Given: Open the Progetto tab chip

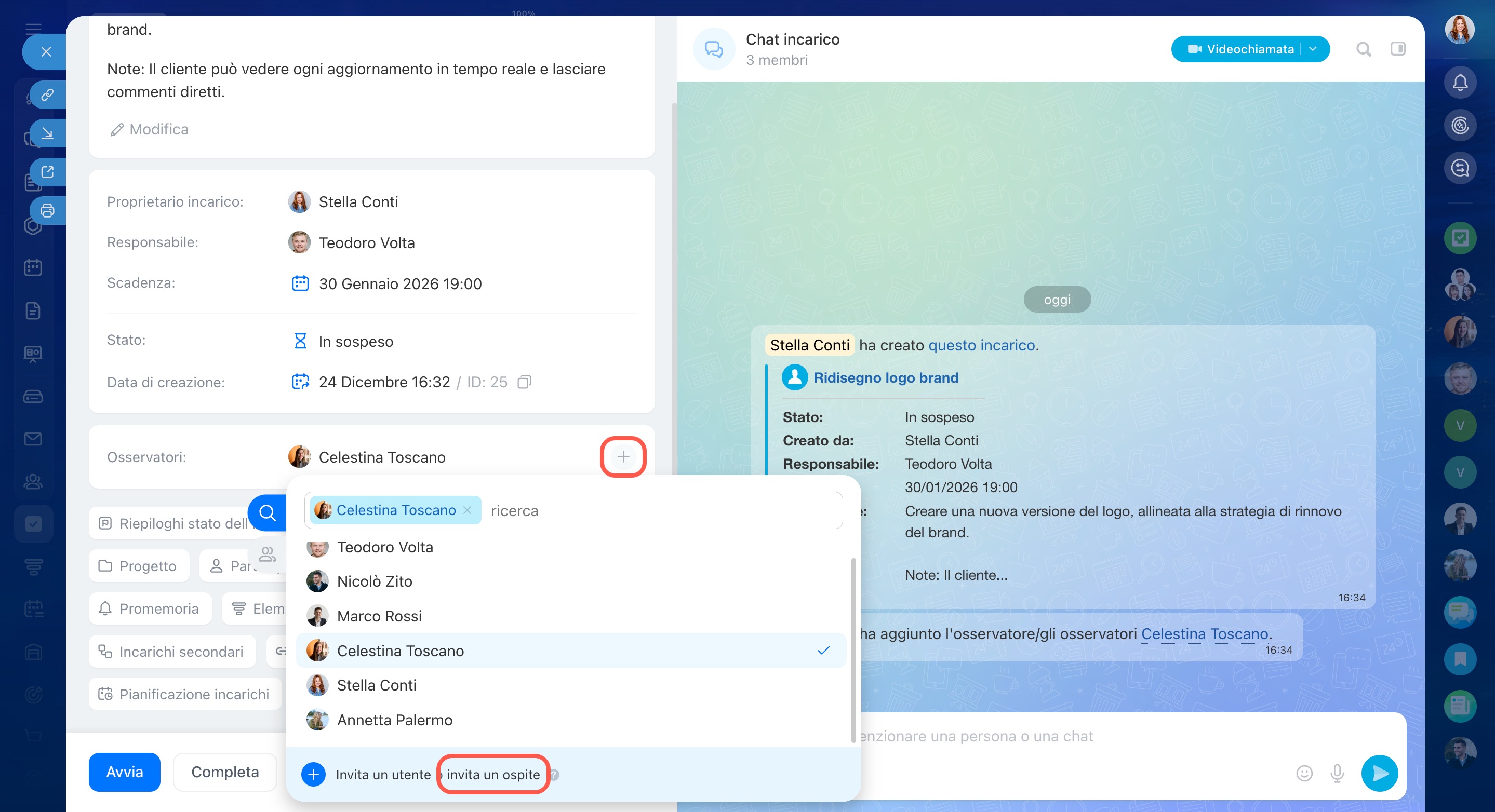Looking at the screenshot, I should [x=139, y=566].
